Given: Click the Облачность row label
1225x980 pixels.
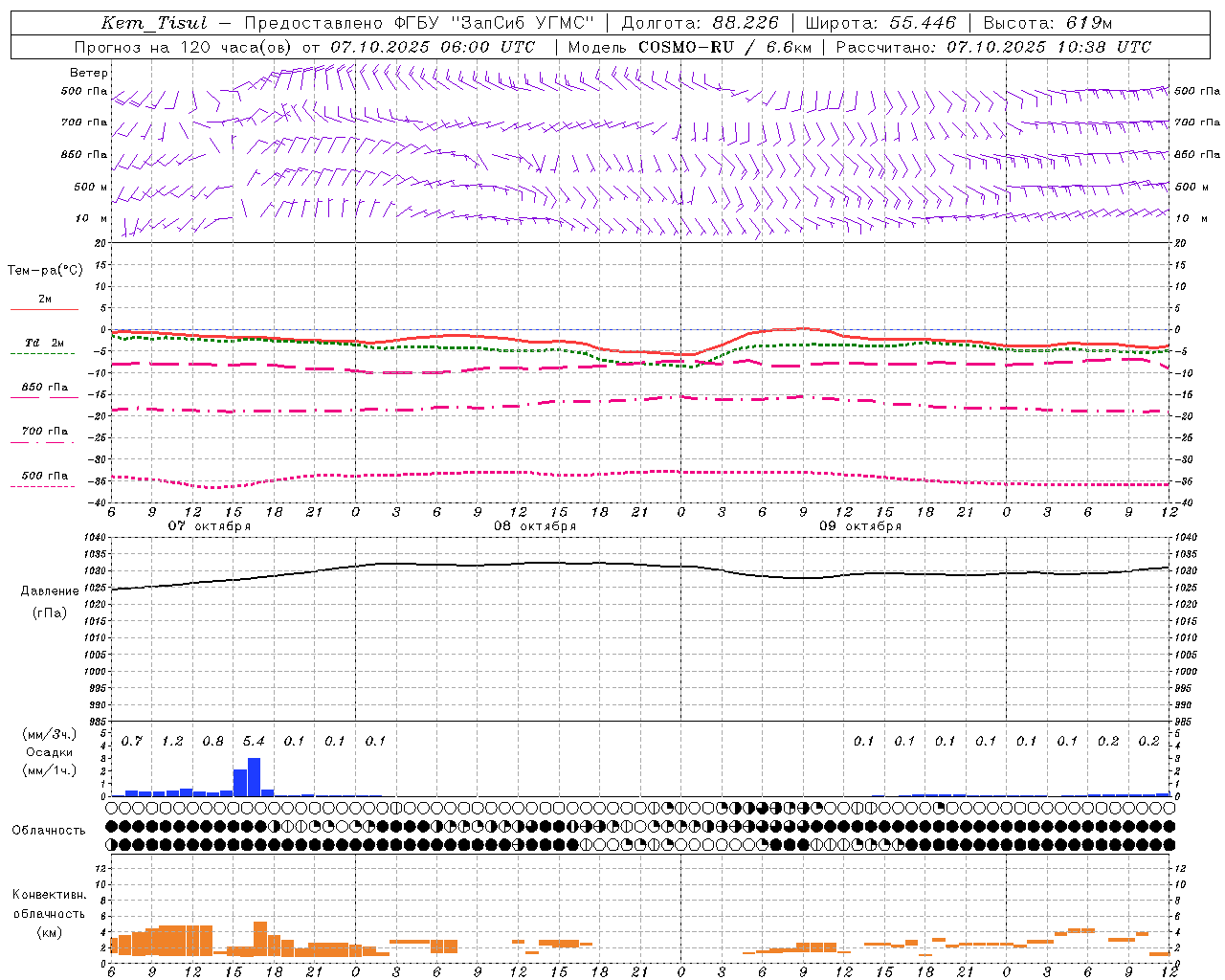Looking at the screenshot, I should click(49, 831).
